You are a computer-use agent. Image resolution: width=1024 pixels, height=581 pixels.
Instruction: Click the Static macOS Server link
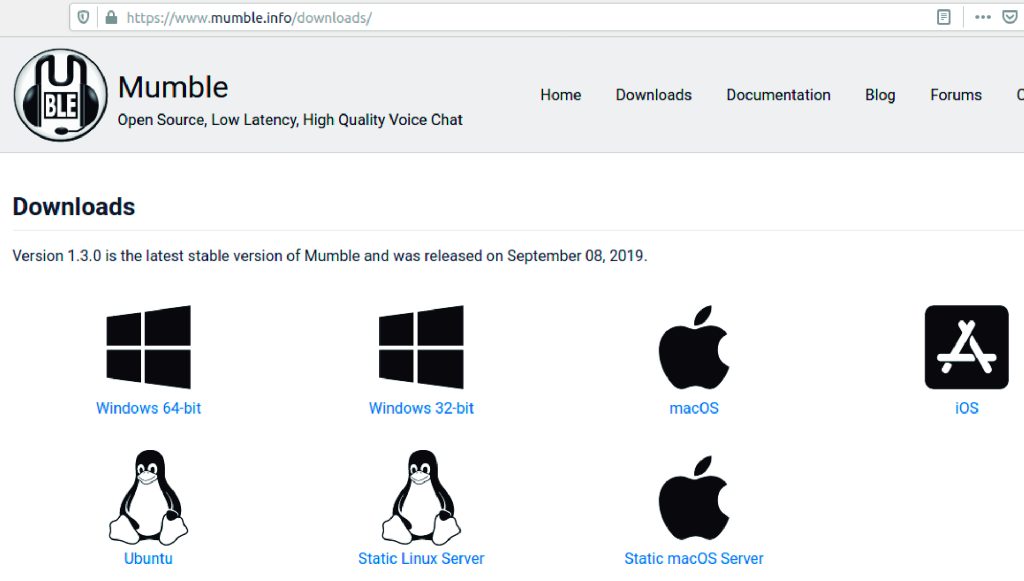click(694, 559)
